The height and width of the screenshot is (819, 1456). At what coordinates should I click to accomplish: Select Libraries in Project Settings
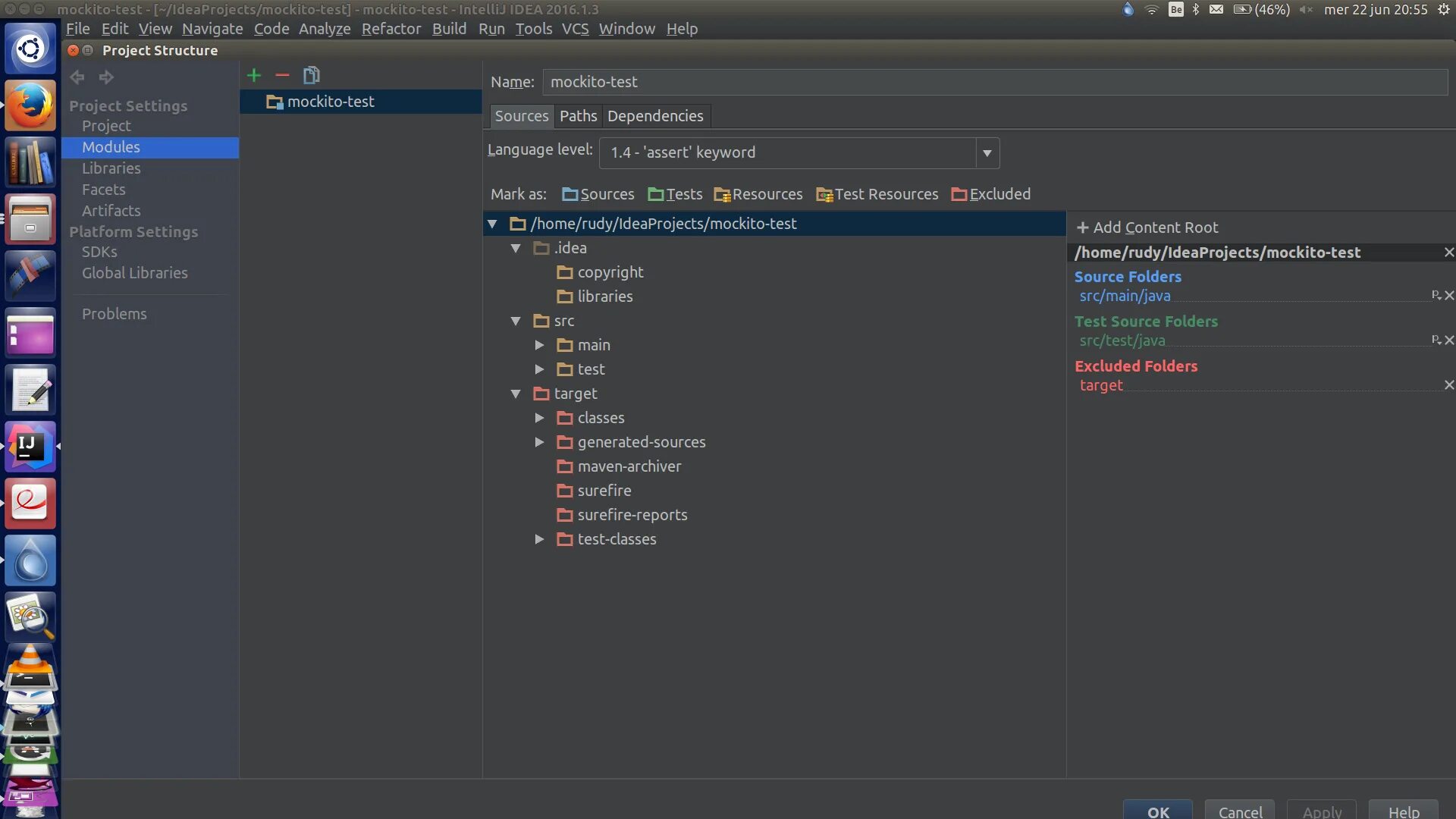(111, 168)
